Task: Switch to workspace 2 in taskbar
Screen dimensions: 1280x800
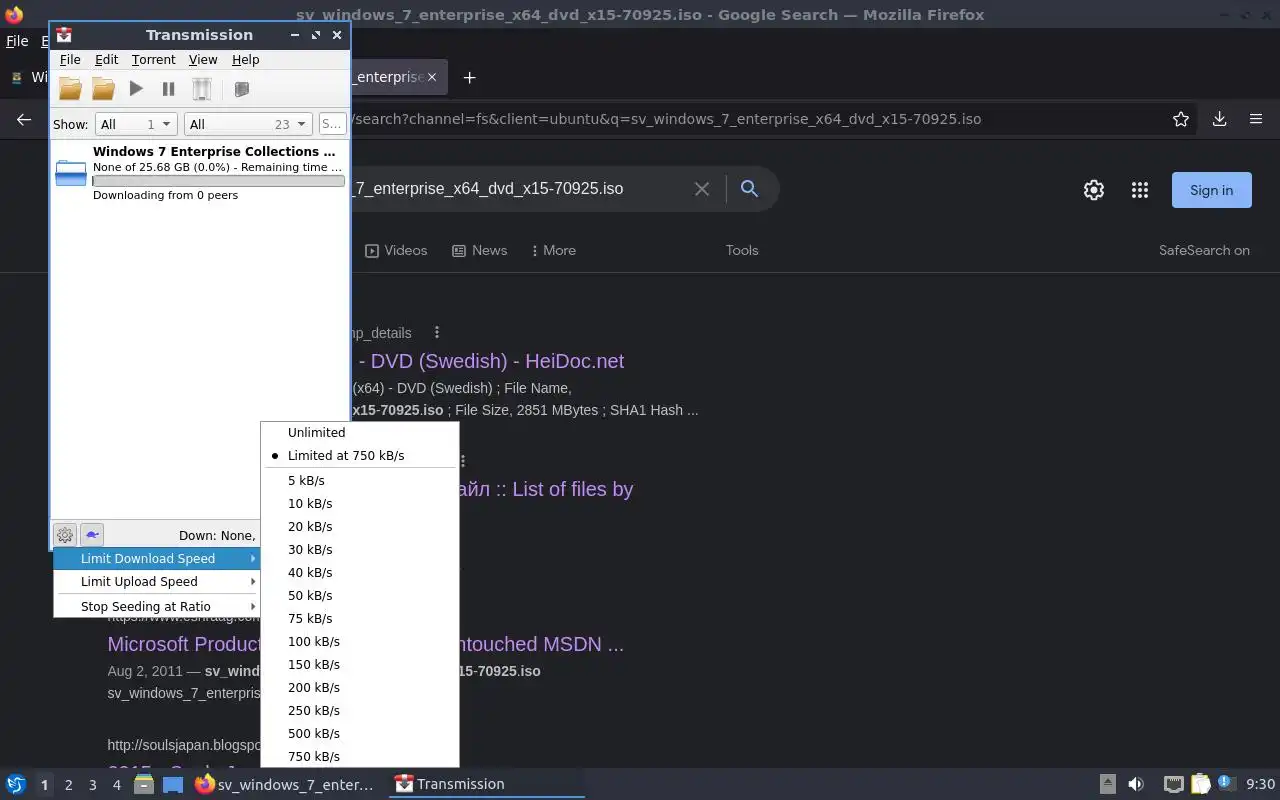Action: point(68,785)
